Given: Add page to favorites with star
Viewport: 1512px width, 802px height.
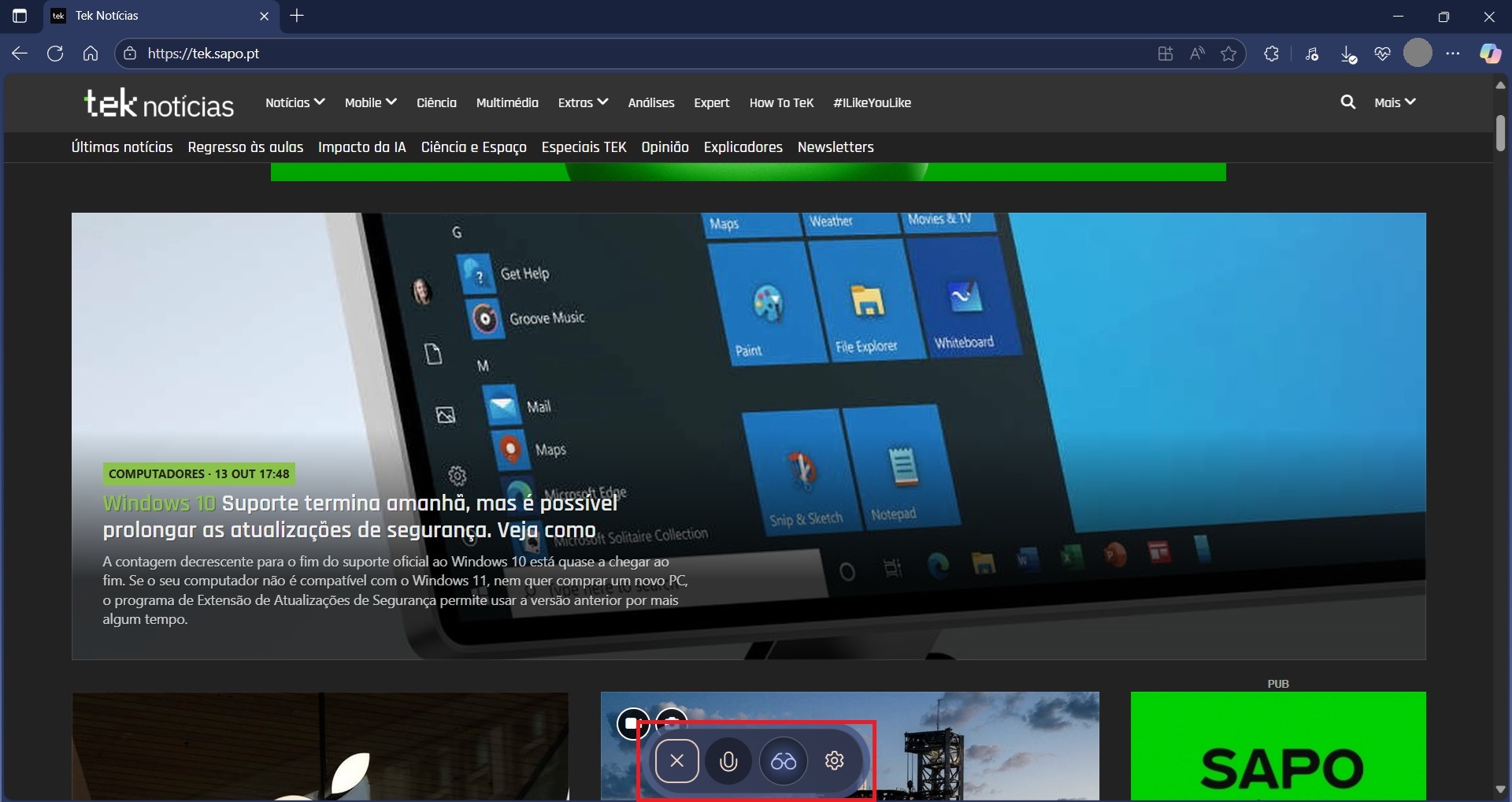Looking at the screenshot, I should point(1228,54).
